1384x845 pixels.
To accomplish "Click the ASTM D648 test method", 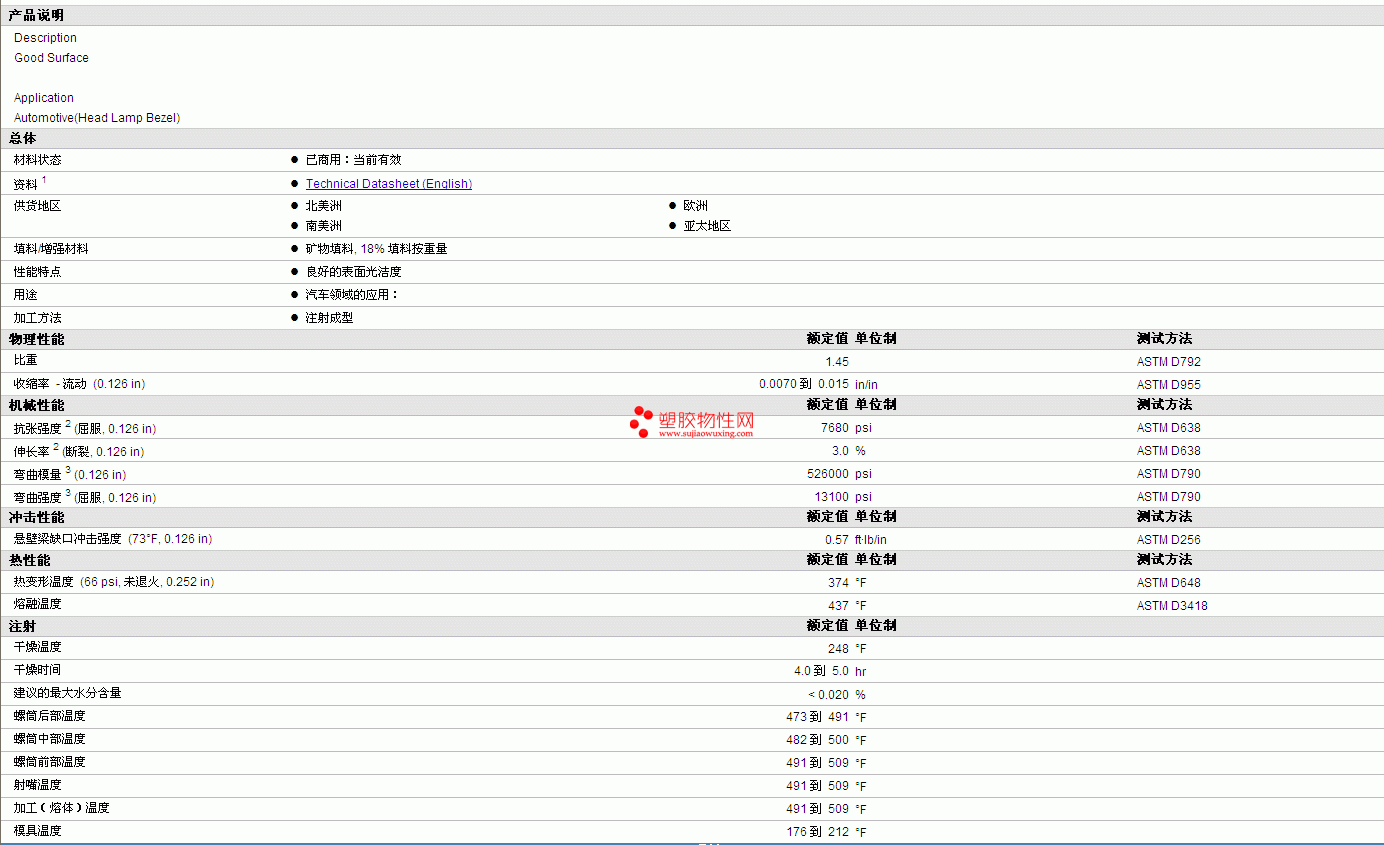I will point(1169,583).
